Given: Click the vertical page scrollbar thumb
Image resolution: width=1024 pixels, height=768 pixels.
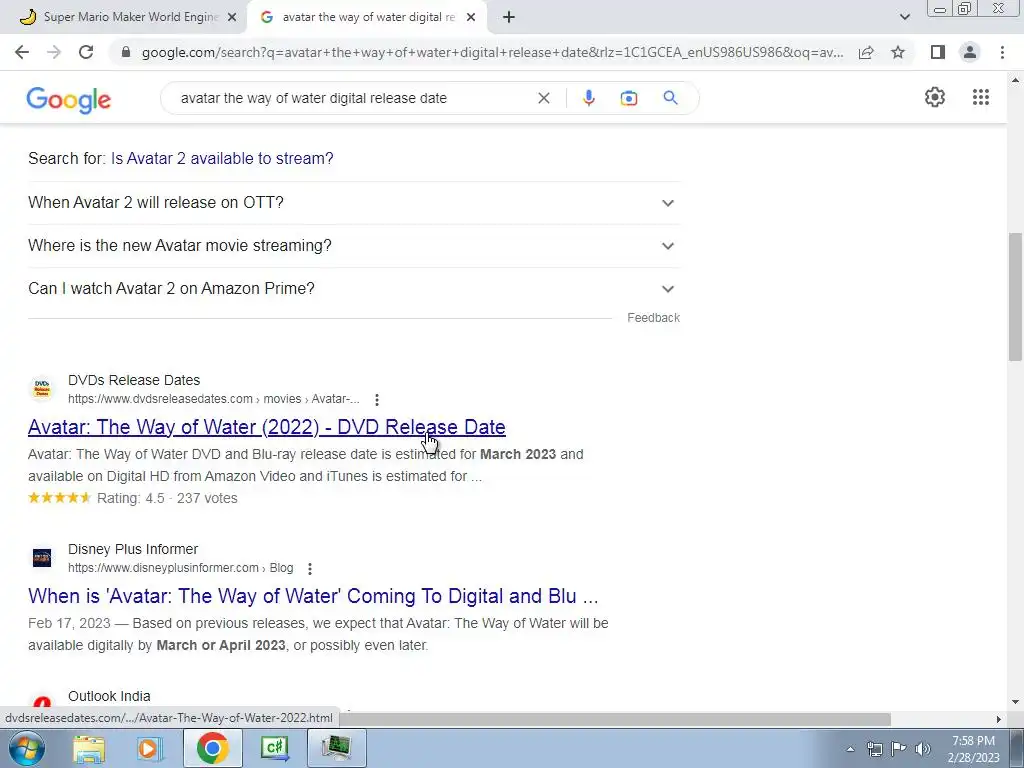Looking at the screenshot, I should (x=1015, y=296).
